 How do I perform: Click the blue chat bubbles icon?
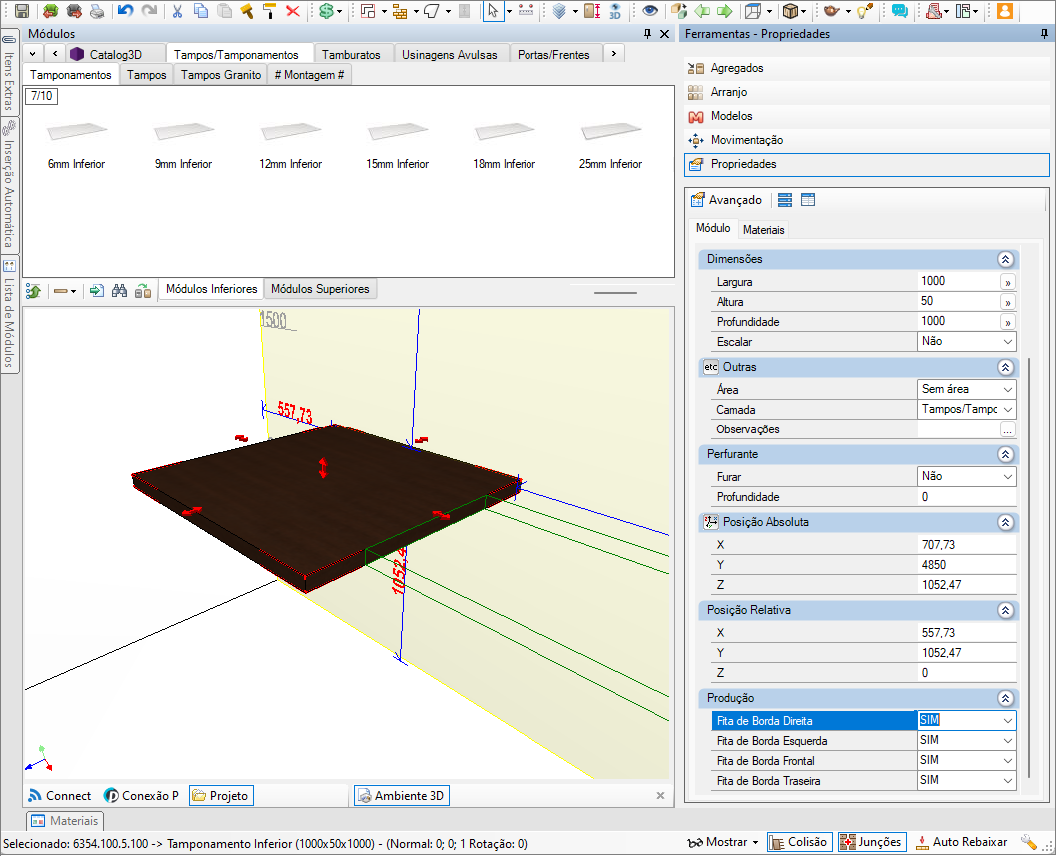click(x=899, y=11)
